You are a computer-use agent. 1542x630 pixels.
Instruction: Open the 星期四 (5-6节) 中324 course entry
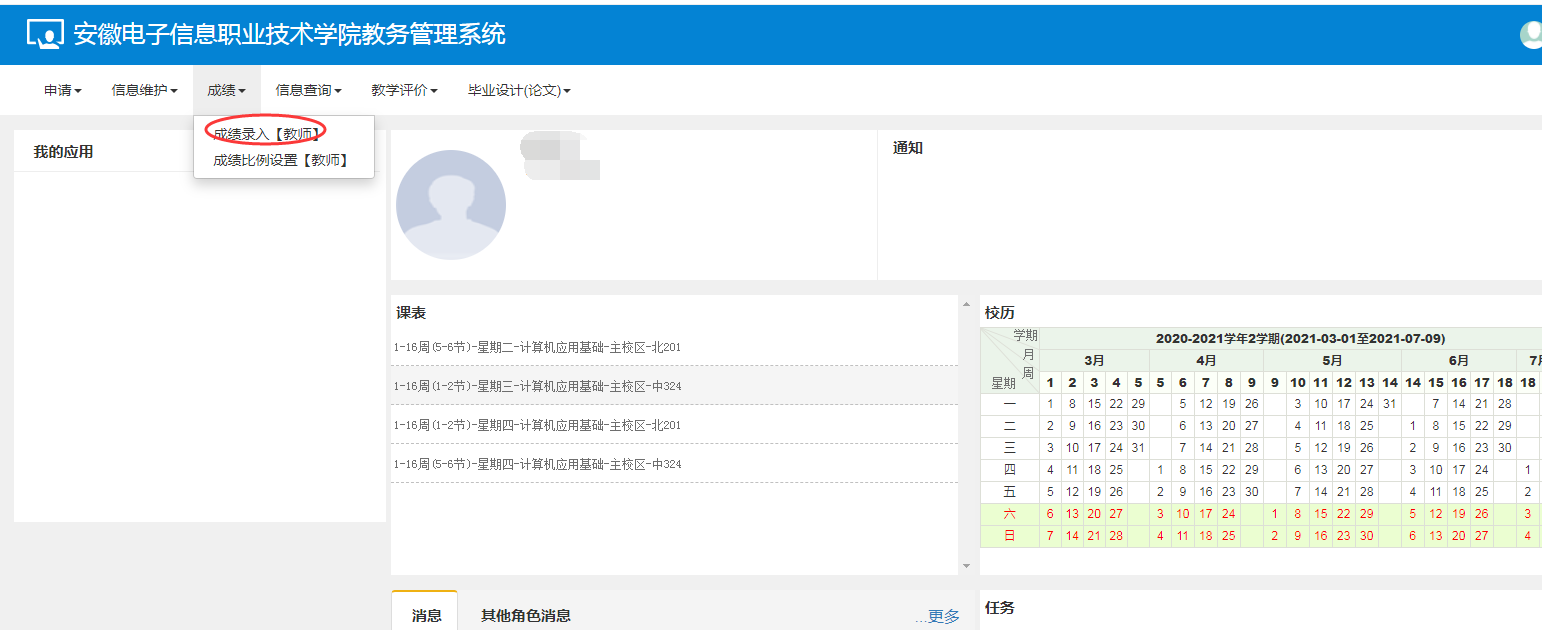[537, 464]
